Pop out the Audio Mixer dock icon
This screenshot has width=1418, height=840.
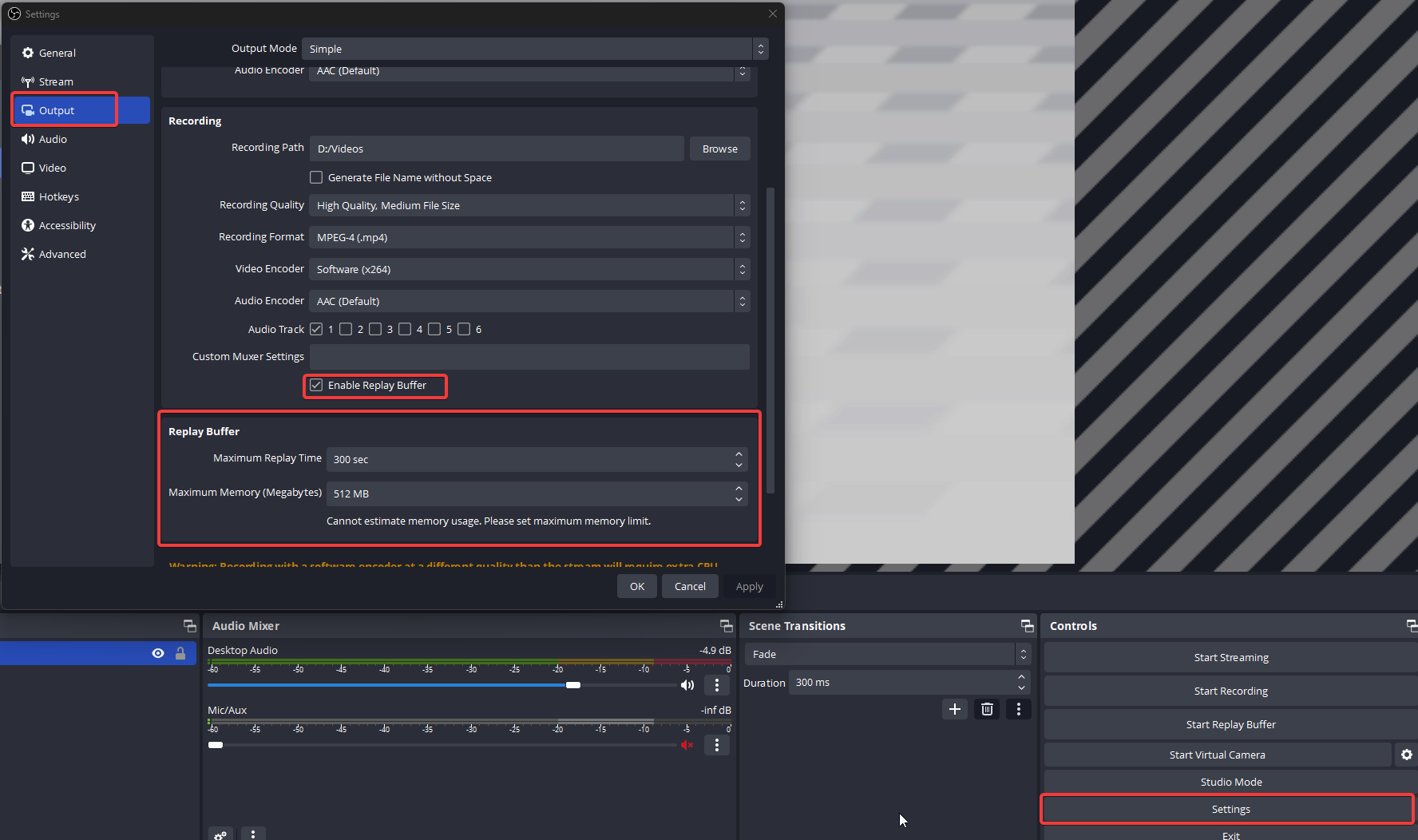(726, 626)
